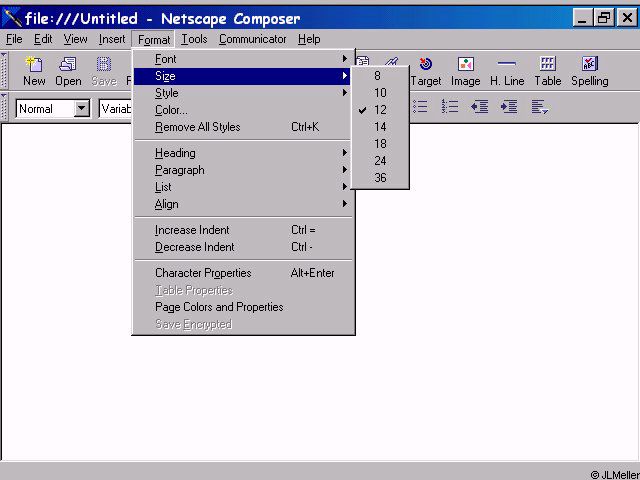Open the Insert menu
The width and height of the screenshot is (640, 480).
(x=112, y=39)
